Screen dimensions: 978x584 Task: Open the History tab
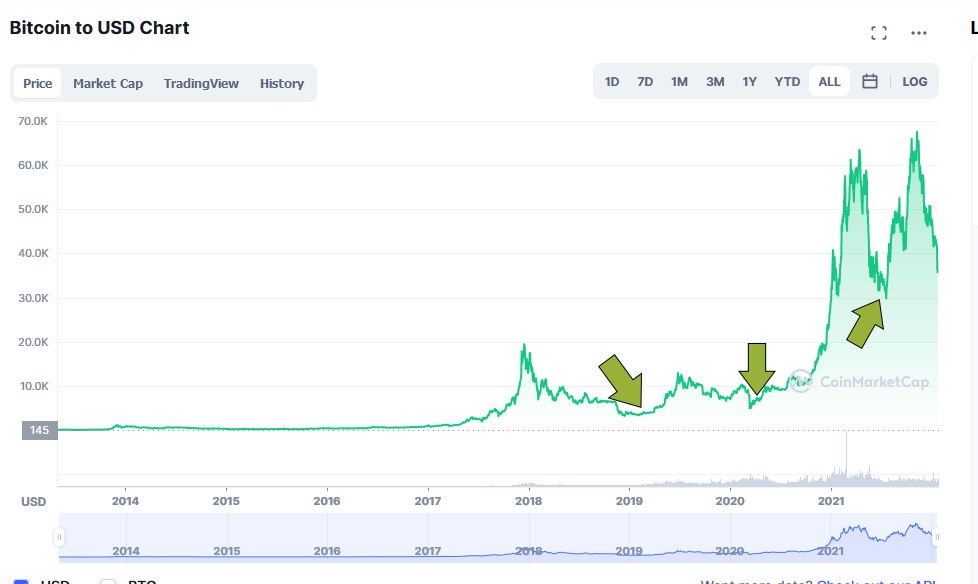282,83
